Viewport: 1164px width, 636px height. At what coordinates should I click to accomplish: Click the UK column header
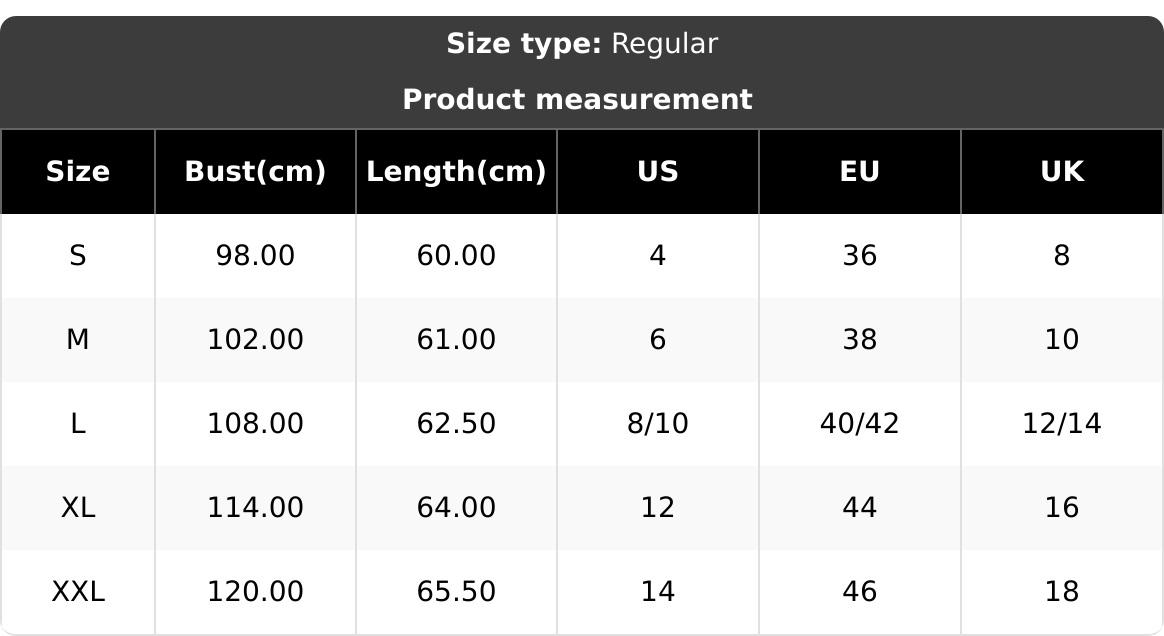[1062, 172]
